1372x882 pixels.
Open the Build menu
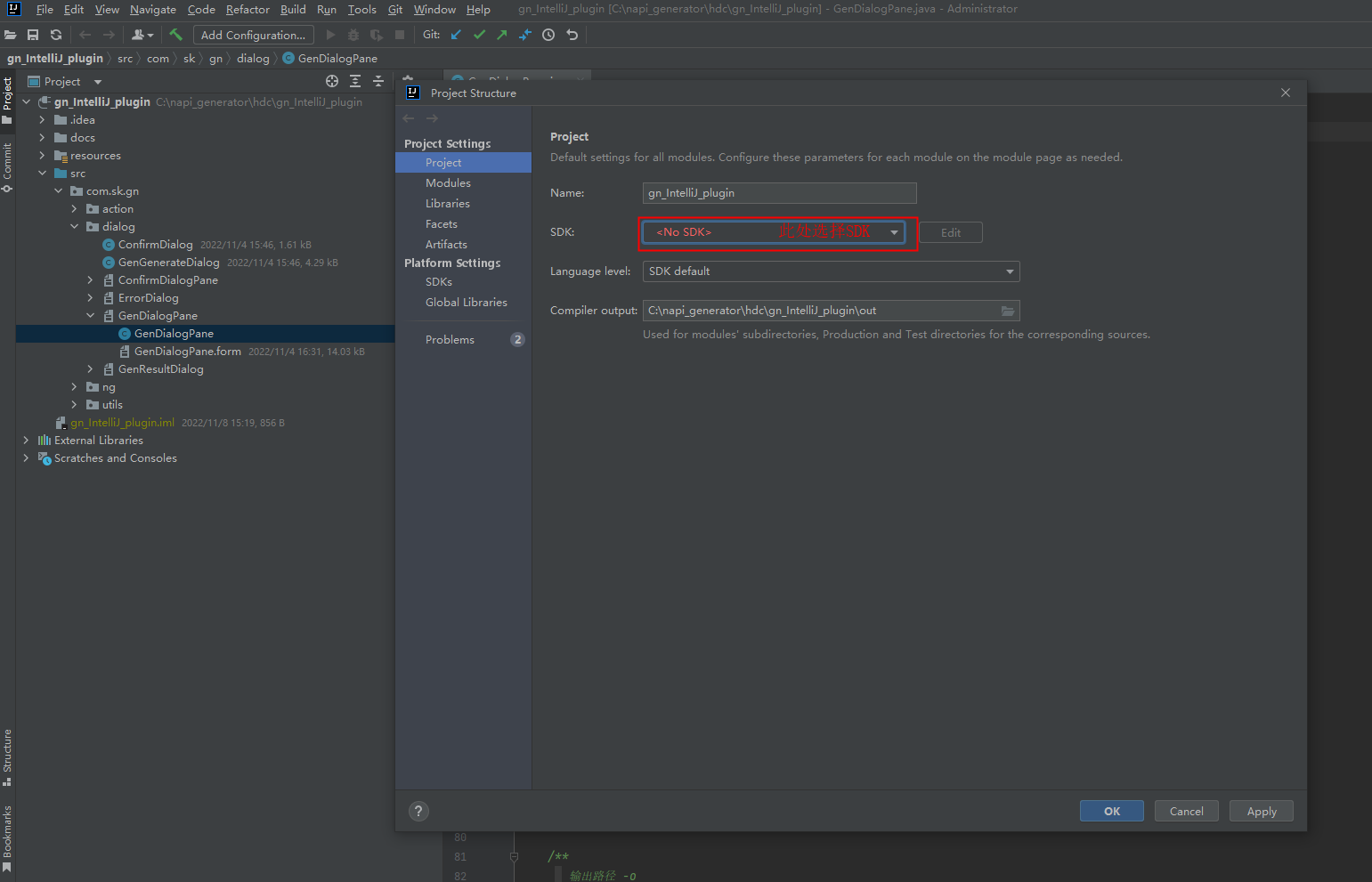tap(293, 9)
